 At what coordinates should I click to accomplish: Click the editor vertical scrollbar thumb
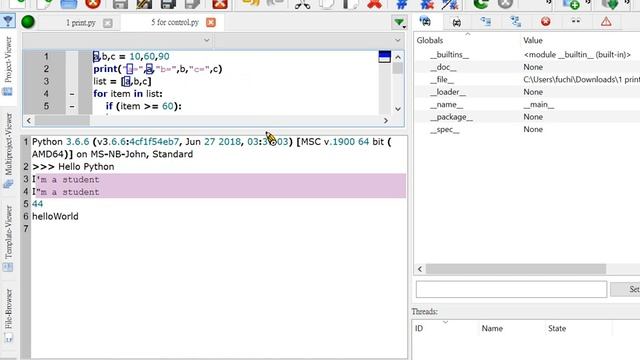[398, 68]
